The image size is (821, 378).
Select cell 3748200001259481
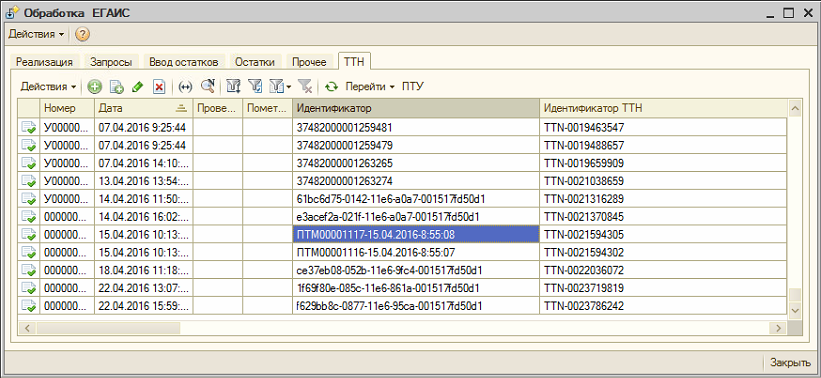416,127
